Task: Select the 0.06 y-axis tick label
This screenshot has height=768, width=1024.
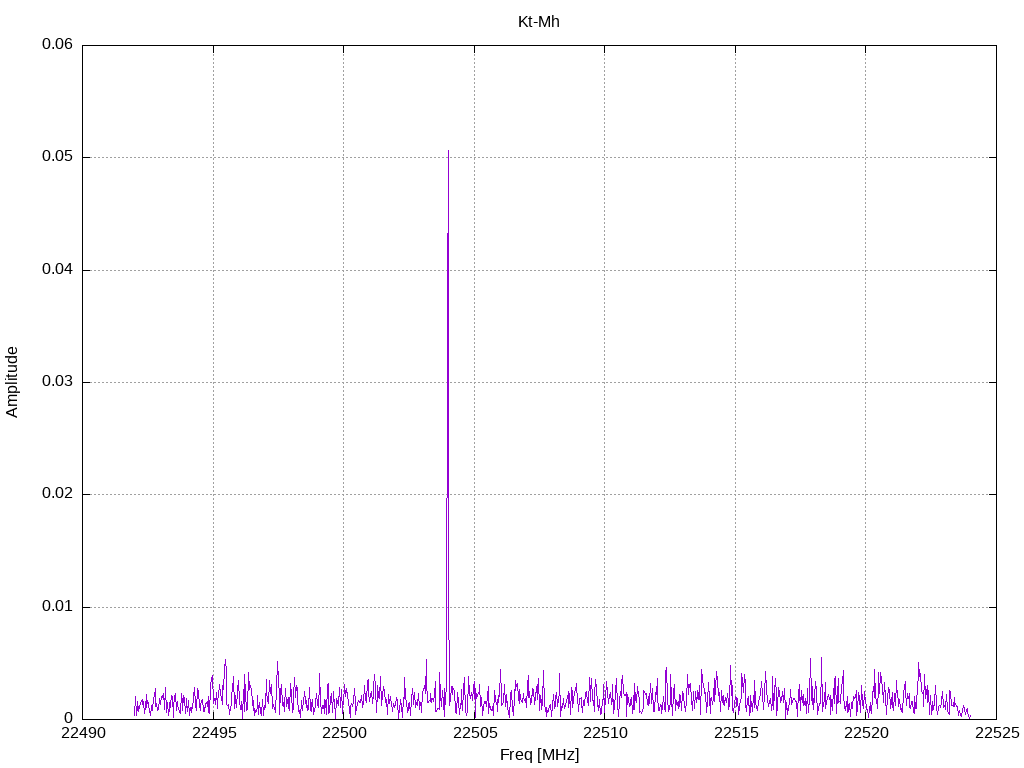Action: (x=57, y=44)
